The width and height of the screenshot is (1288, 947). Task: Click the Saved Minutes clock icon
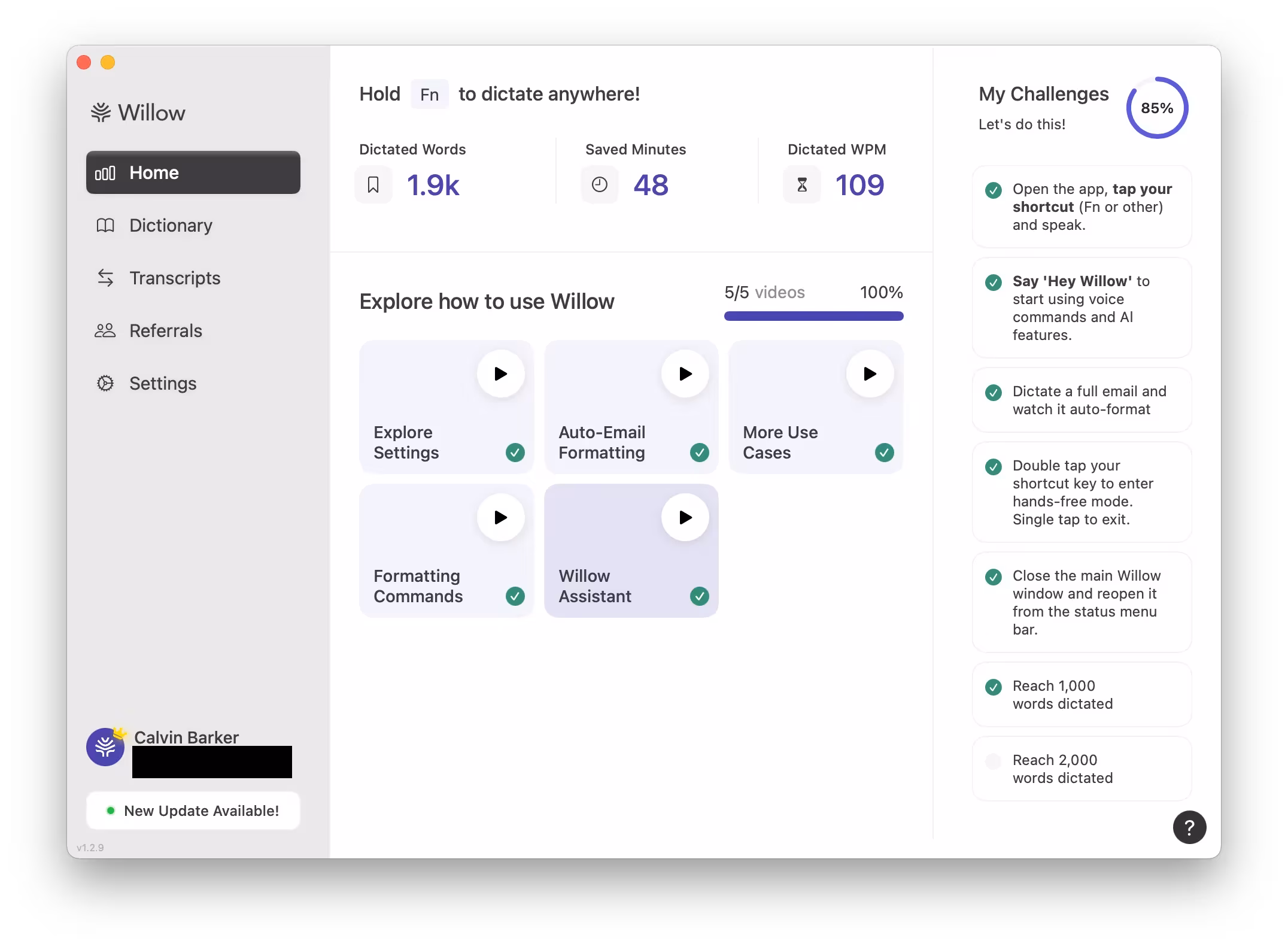pyautogui.click(x=599, y=185)
